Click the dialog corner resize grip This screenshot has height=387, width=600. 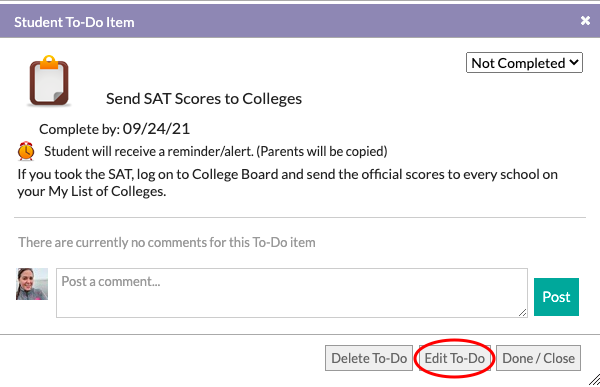594,380
